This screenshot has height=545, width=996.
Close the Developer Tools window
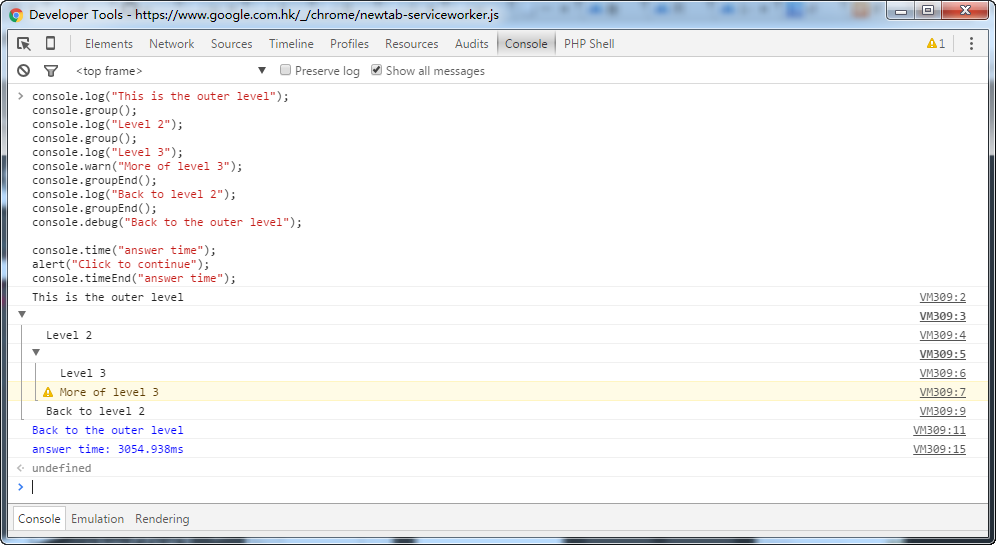[x=966, y=10]
